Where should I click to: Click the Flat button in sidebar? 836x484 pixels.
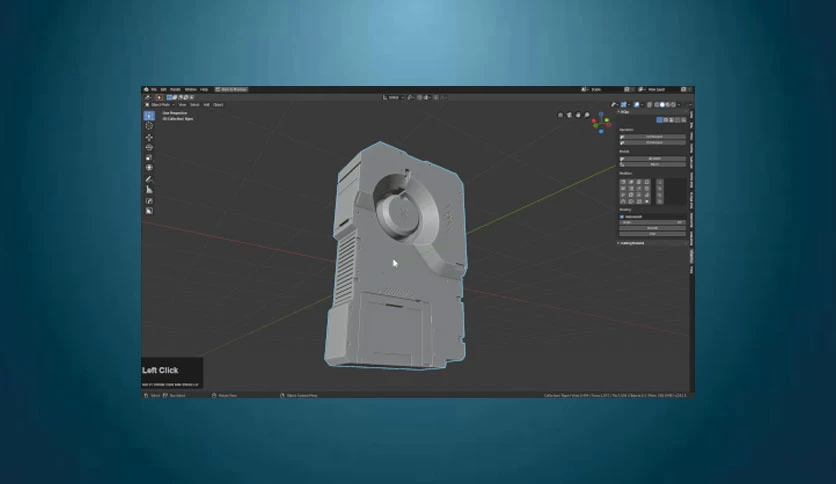[653, 234]
